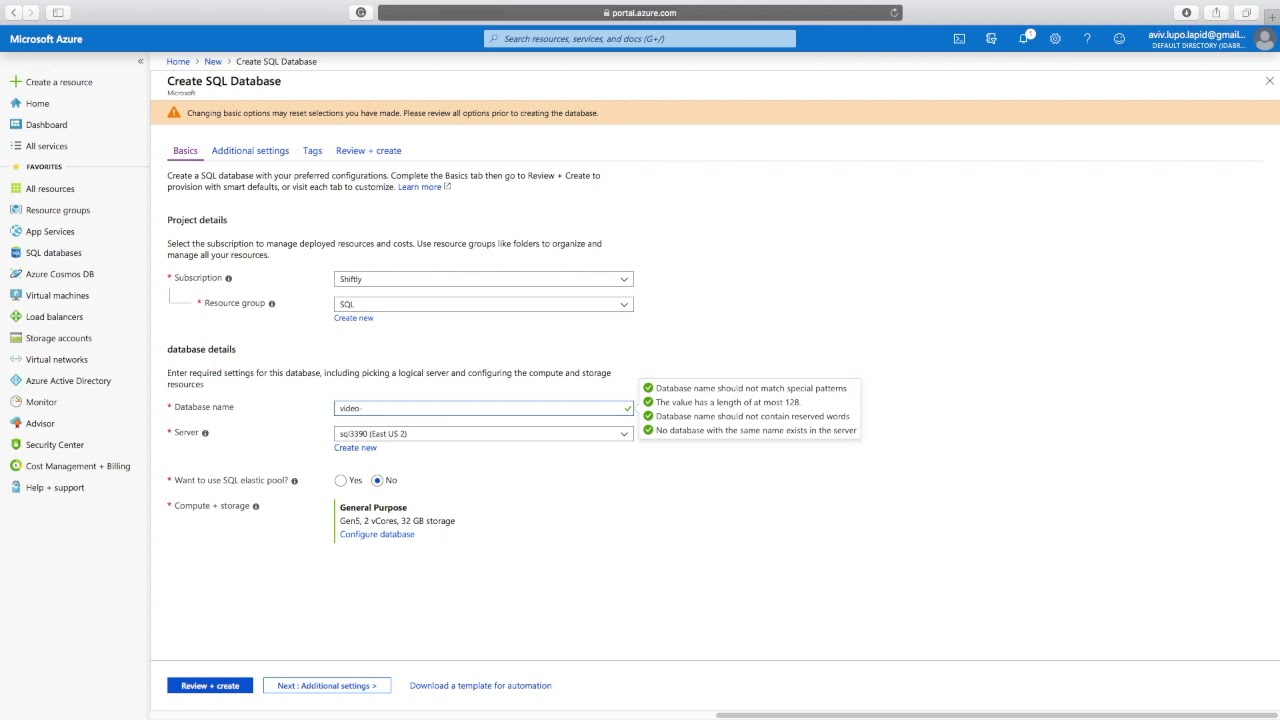Open the Subscription dropdown
The image size is (1280, 720).
pos(484,279)
